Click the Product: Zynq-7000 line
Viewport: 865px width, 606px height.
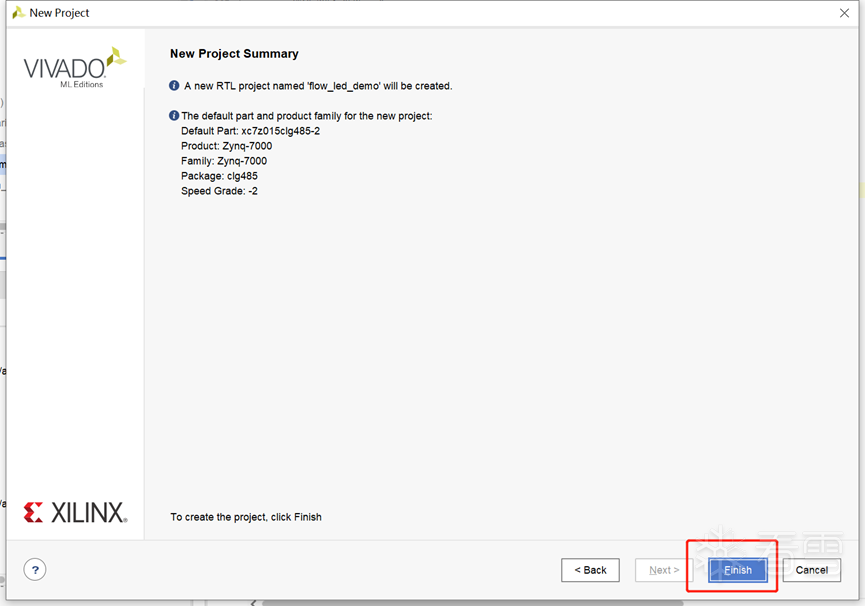[x=226, y=146]
